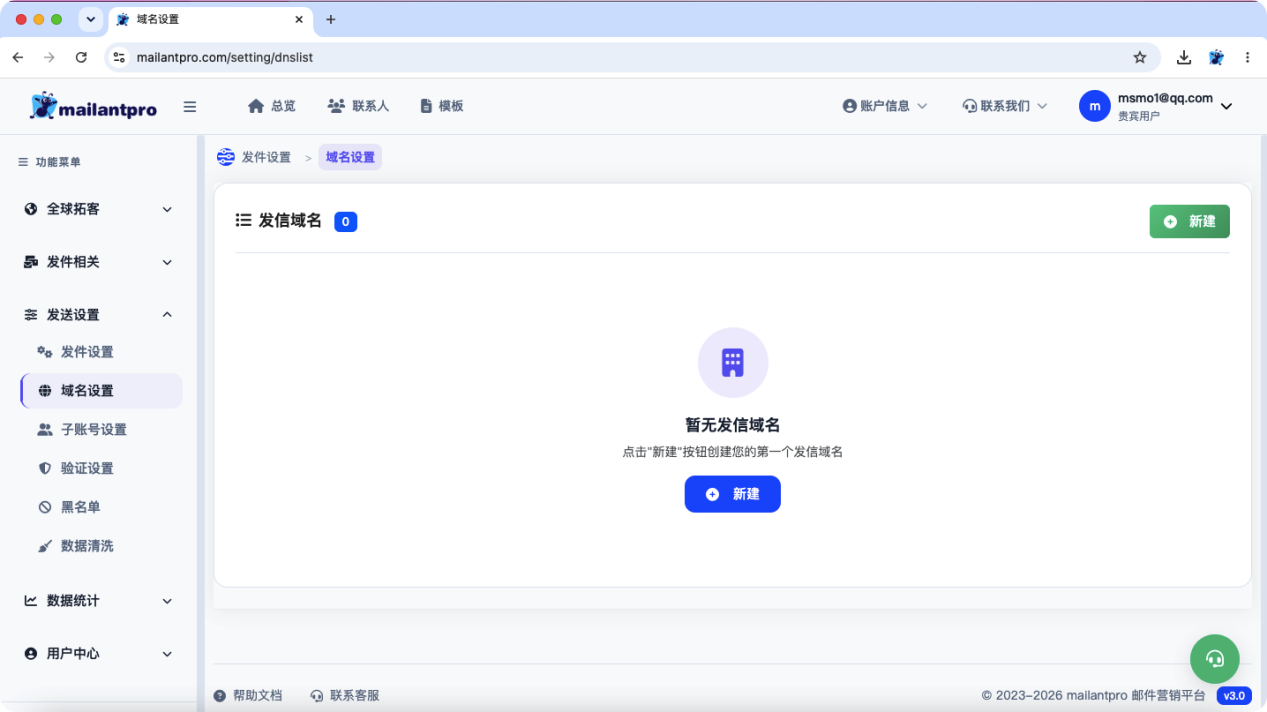View site information icon in address bar

point(119,58)
